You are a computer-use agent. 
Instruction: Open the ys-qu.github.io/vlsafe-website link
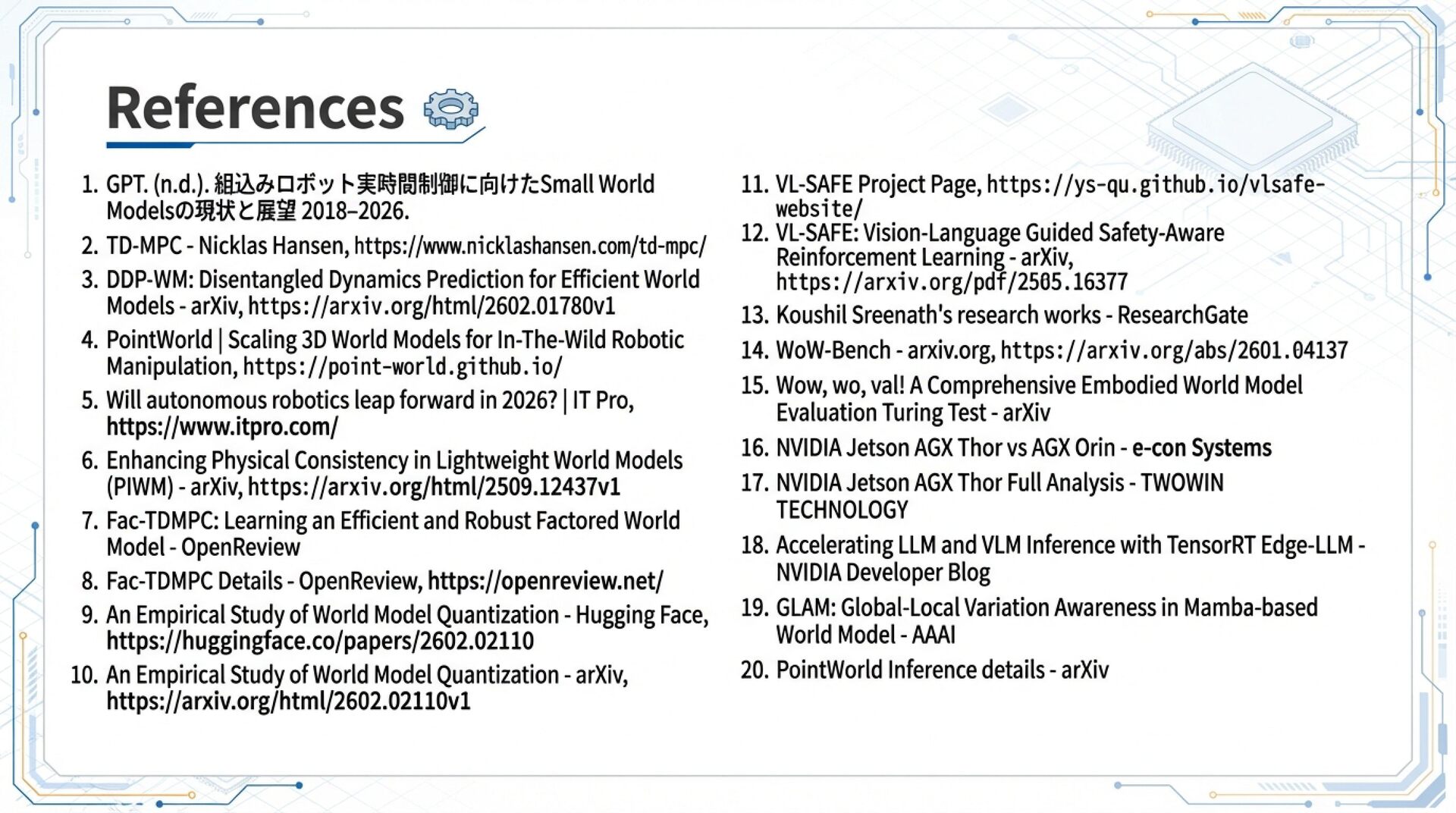(x=1050, y=196)
